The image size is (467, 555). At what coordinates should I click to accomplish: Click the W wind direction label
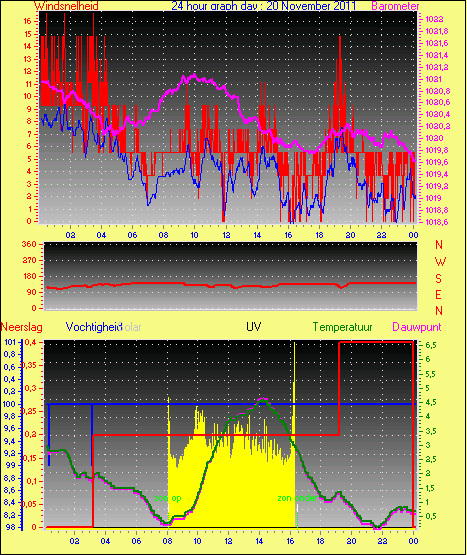(440, 262)
